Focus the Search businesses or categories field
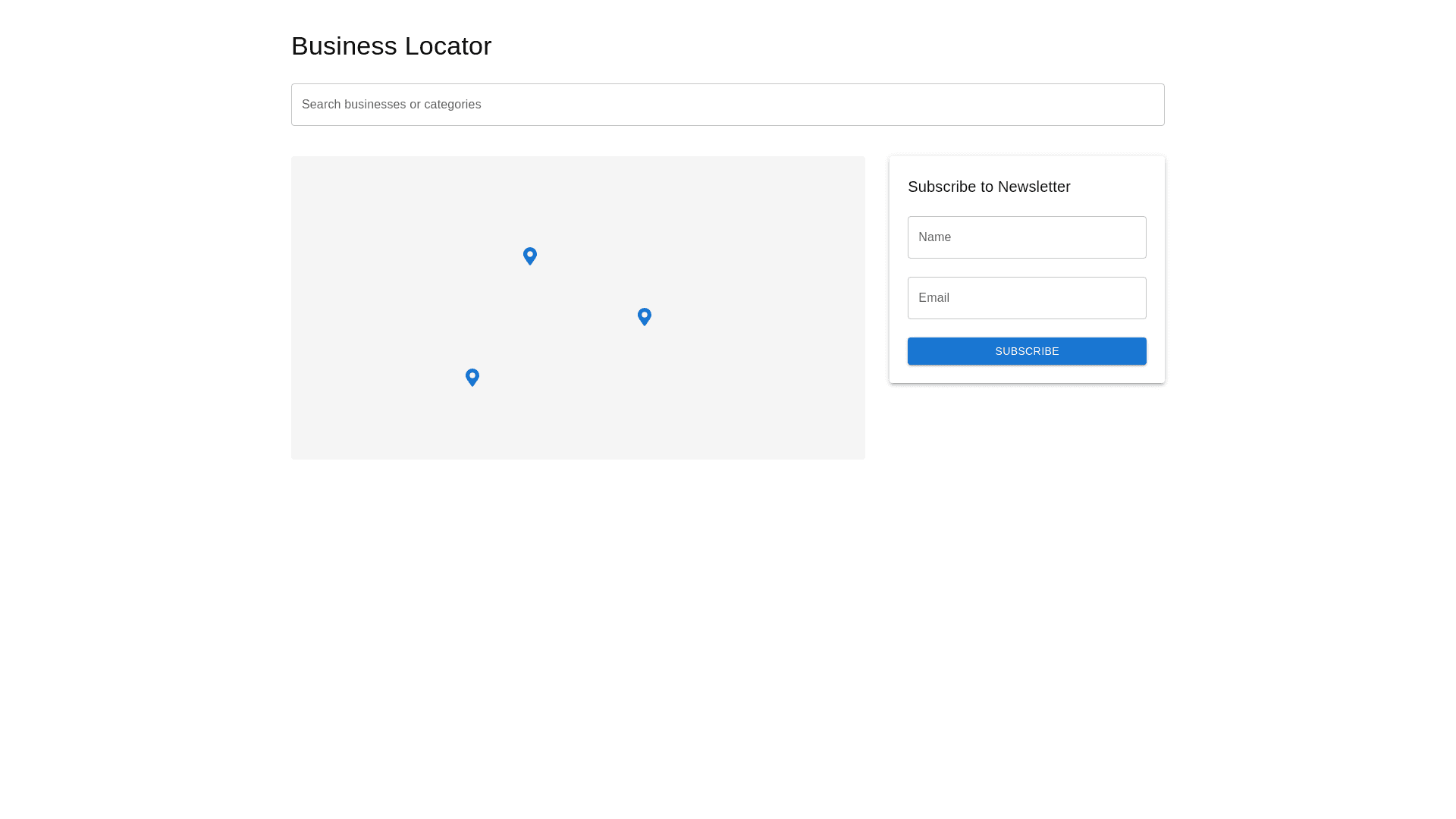 point(726,105)
